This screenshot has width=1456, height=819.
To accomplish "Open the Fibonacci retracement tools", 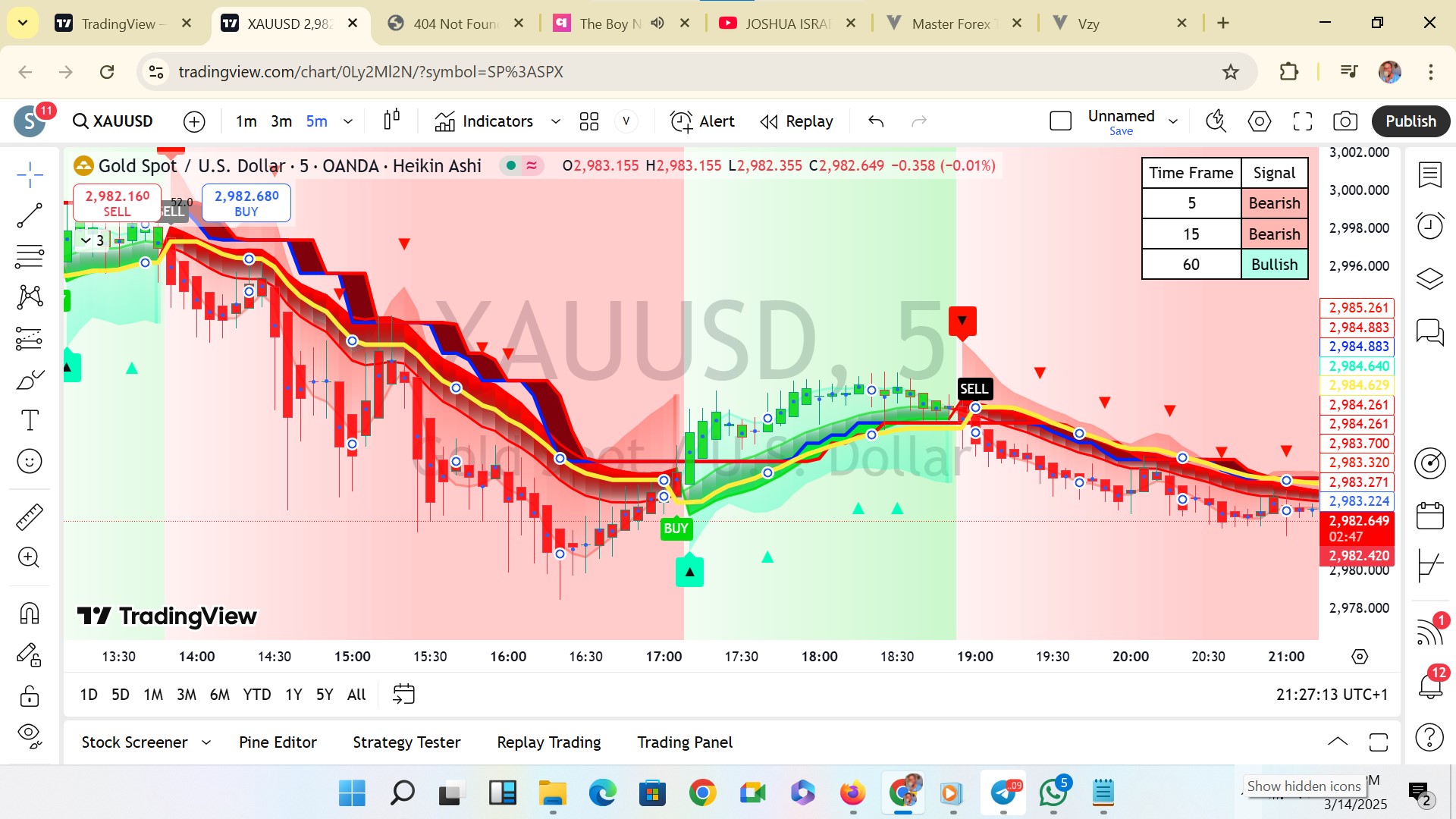I will [x=30, y=256].
